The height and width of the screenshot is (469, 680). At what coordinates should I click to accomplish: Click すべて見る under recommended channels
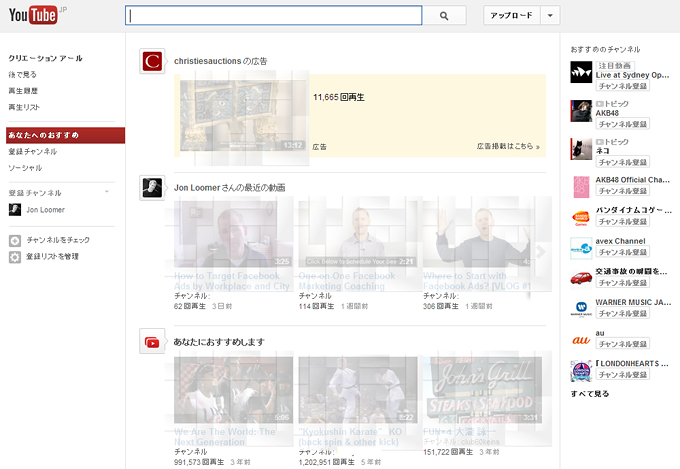(590, 394)
